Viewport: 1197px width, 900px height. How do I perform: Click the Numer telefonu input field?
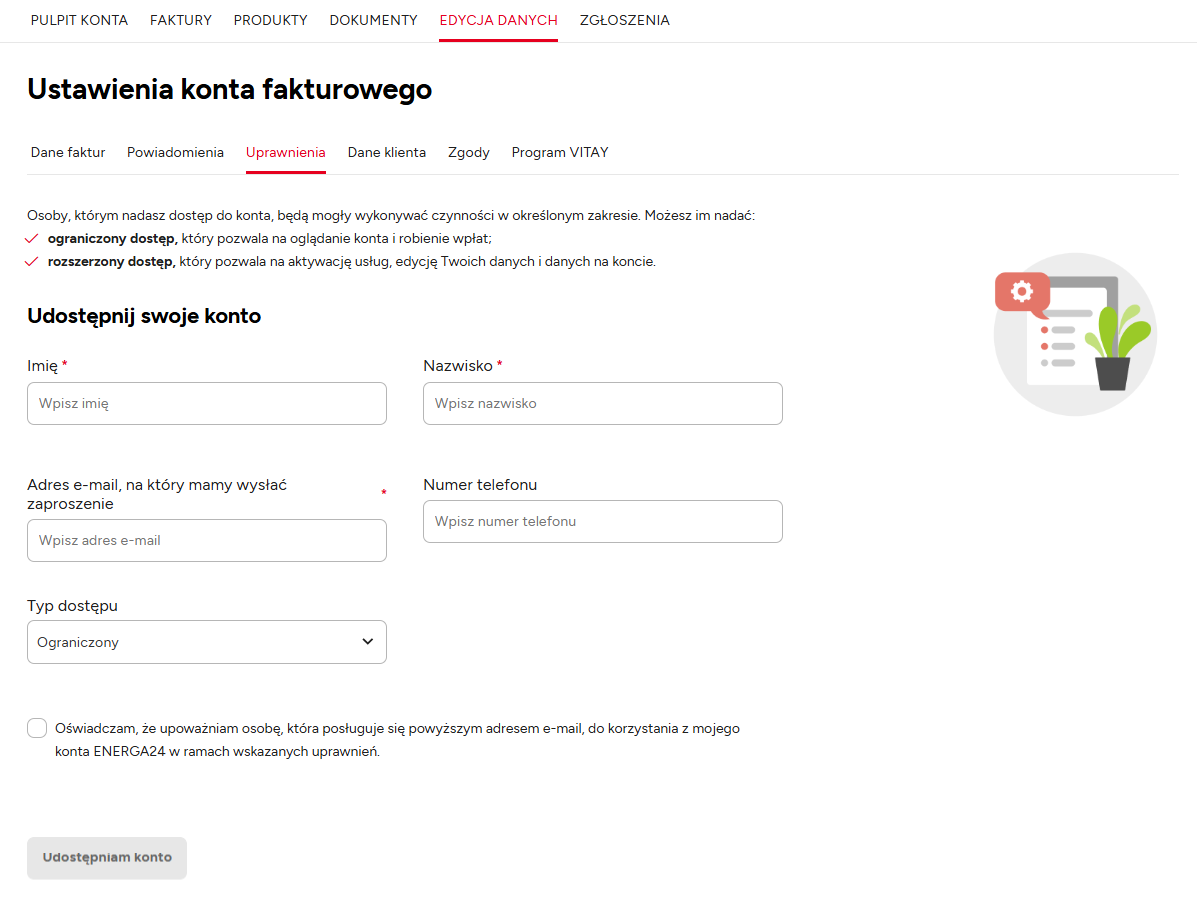point(602,522)
